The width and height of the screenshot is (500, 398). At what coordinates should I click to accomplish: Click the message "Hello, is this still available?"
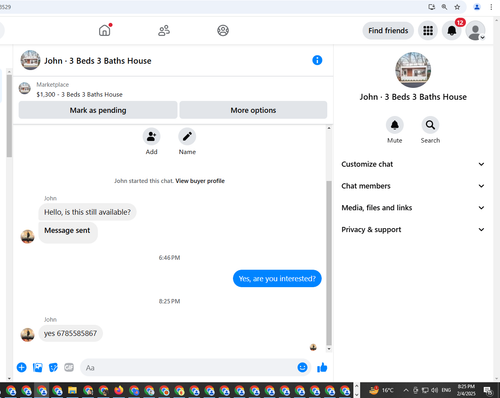(x=87, y=212)
